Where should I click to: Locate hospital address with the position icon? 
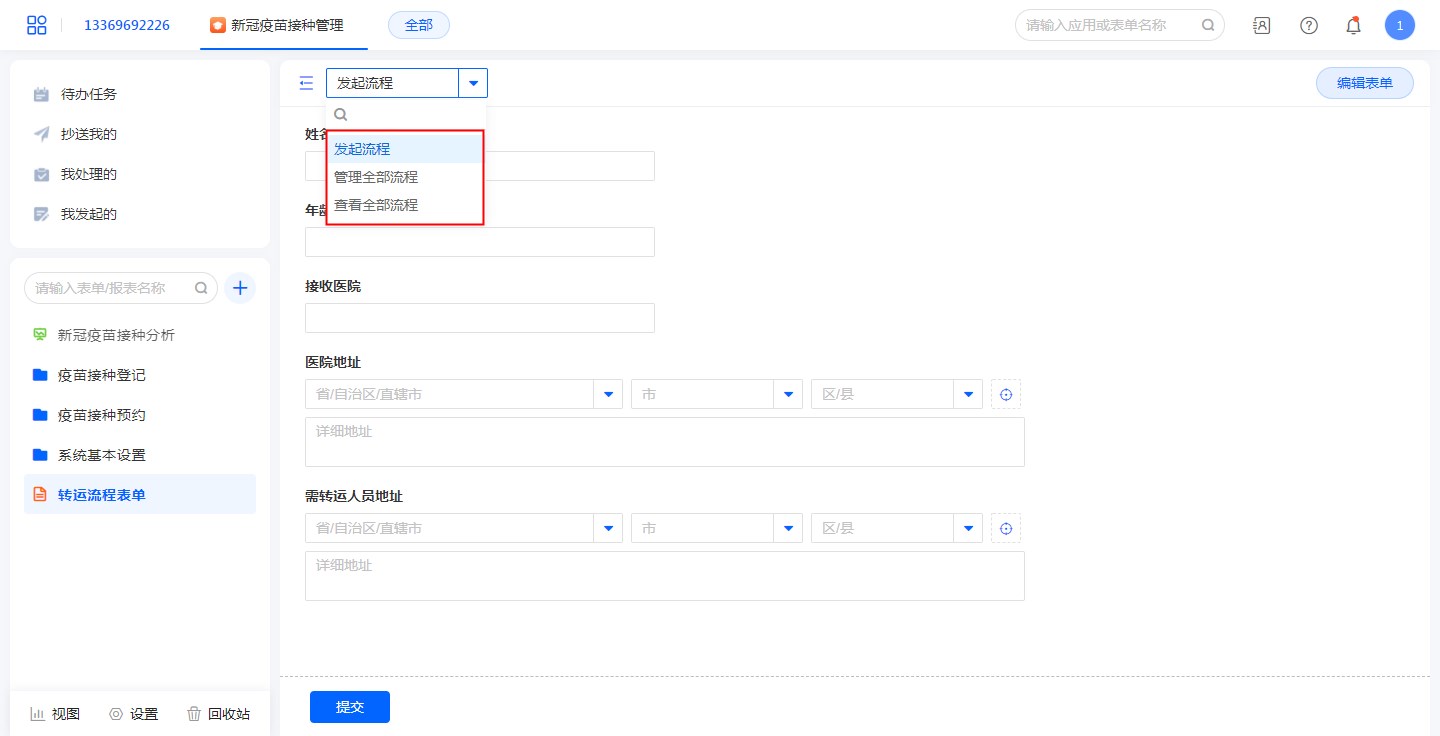tap(1006, 394)
